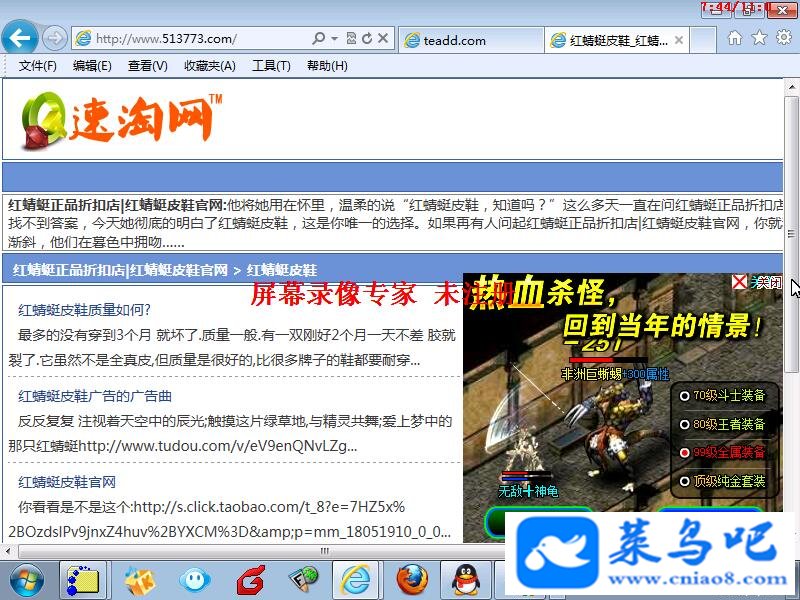This screenshot has width=800, height=600.
Task: Open the 帮助(H) menu
Action: click(x=327, y=66)
